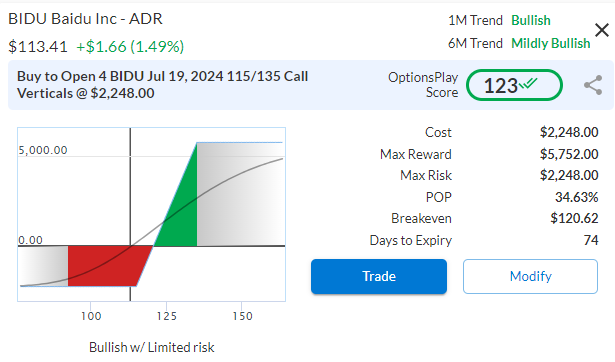Screen dimensions: 615x362
Task: Click the red loss zone in the chart
Action: 104,266
